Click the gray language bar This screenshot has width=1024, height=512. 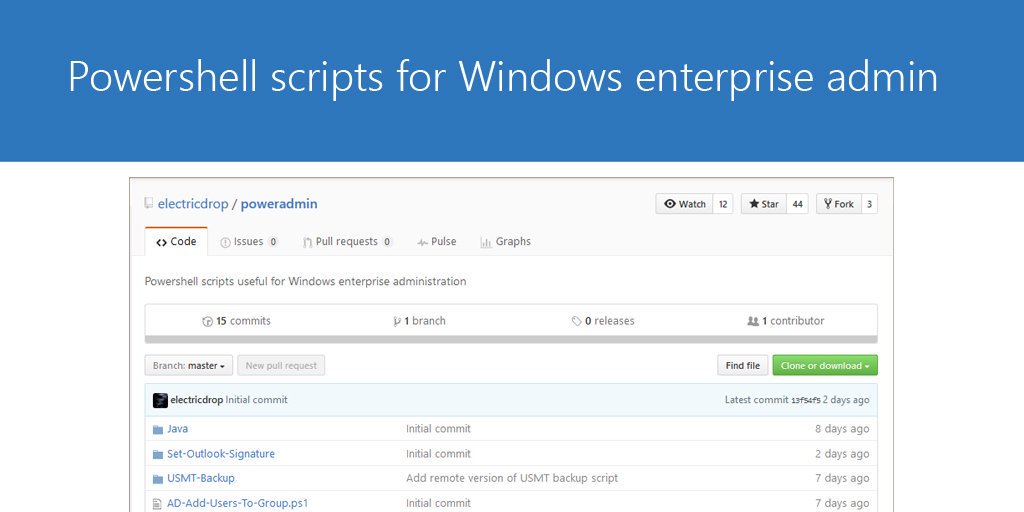click(511, 340)
